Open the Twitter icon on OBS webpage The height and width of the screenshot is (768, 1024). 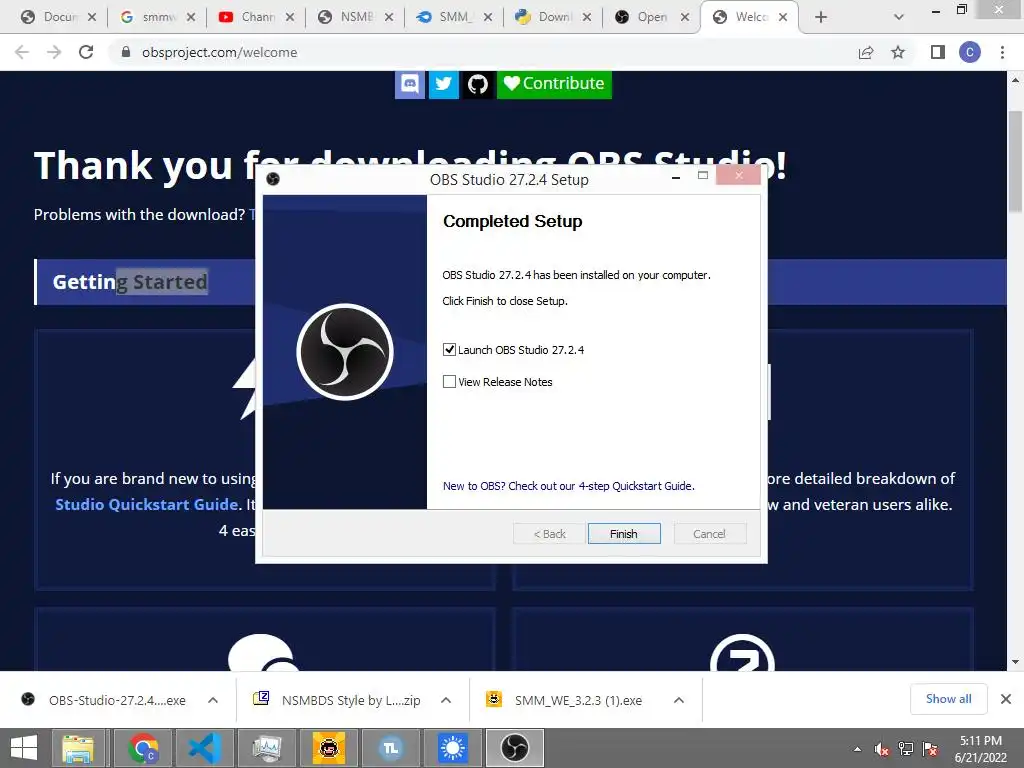tap(443, 84)
